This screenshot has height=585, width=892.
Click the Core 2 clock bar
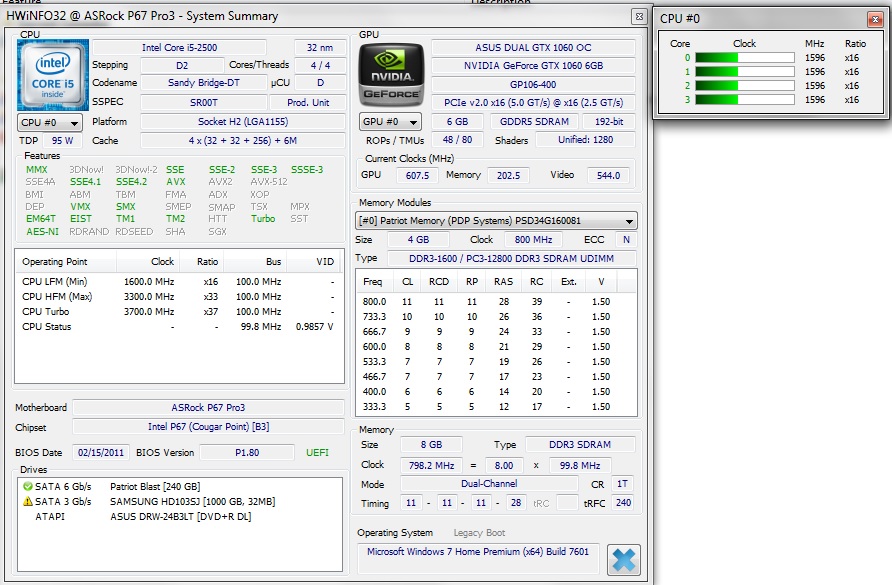pyautogui.click(x=745, y=85)
